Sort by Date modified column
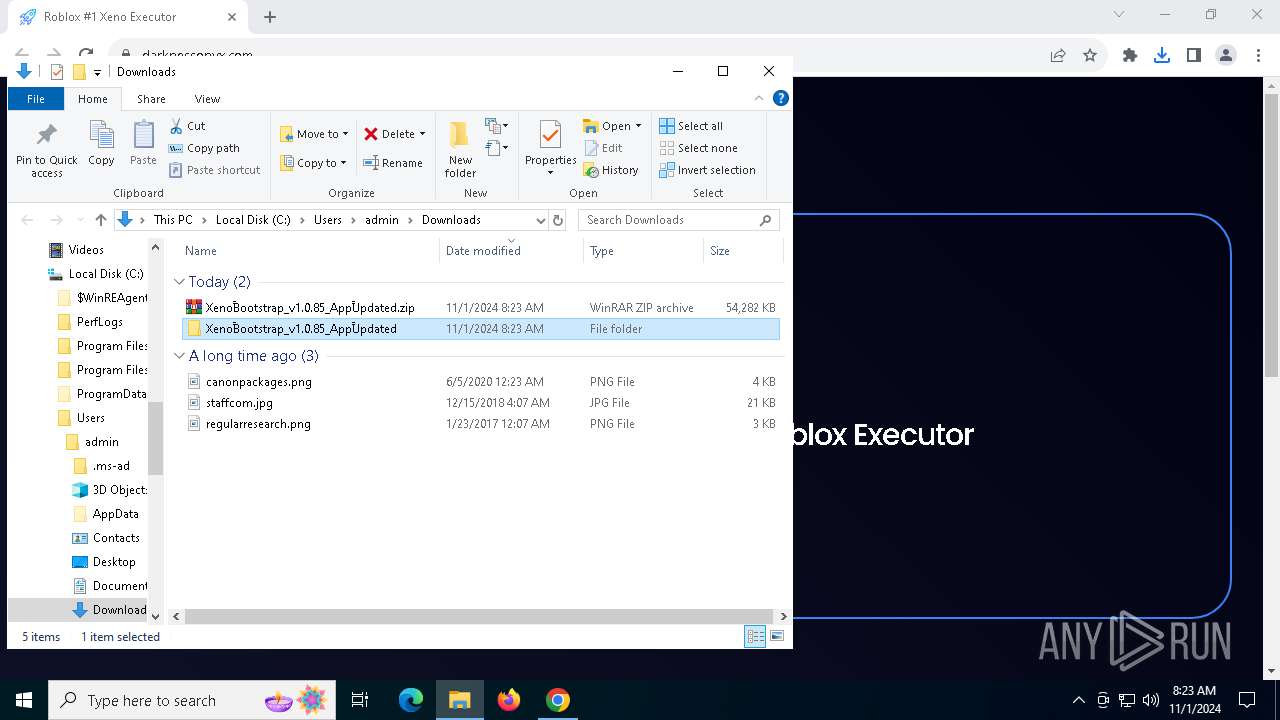 tap(511, 251)
